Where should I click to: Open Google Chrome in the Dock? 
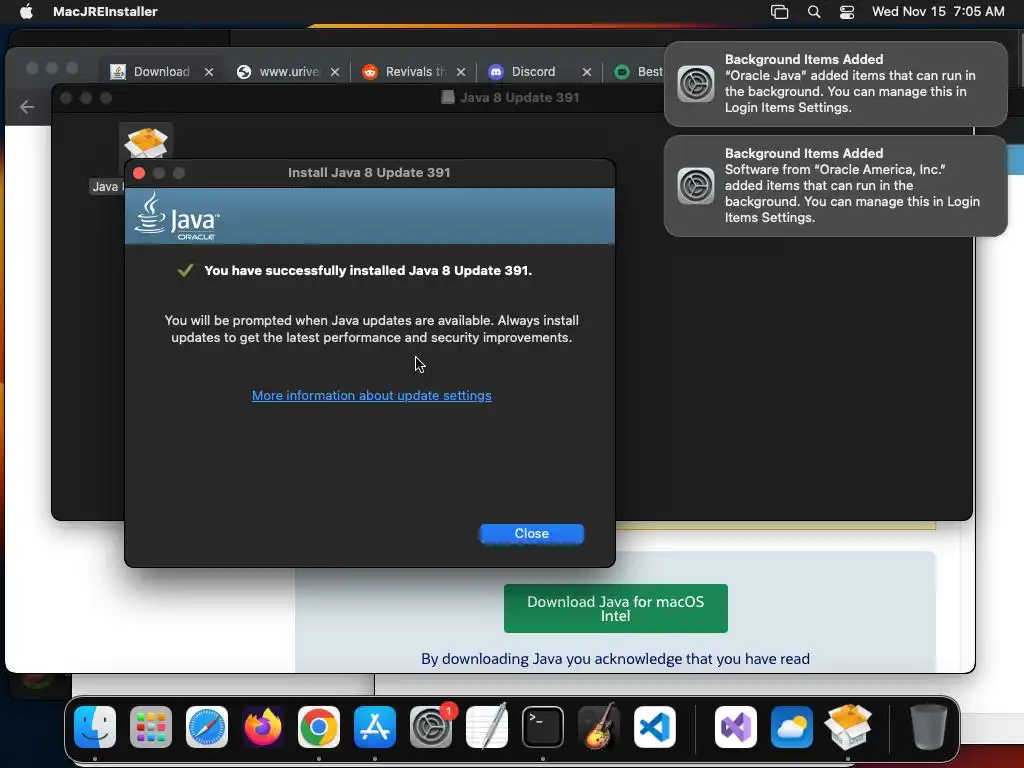pos(319,727)
